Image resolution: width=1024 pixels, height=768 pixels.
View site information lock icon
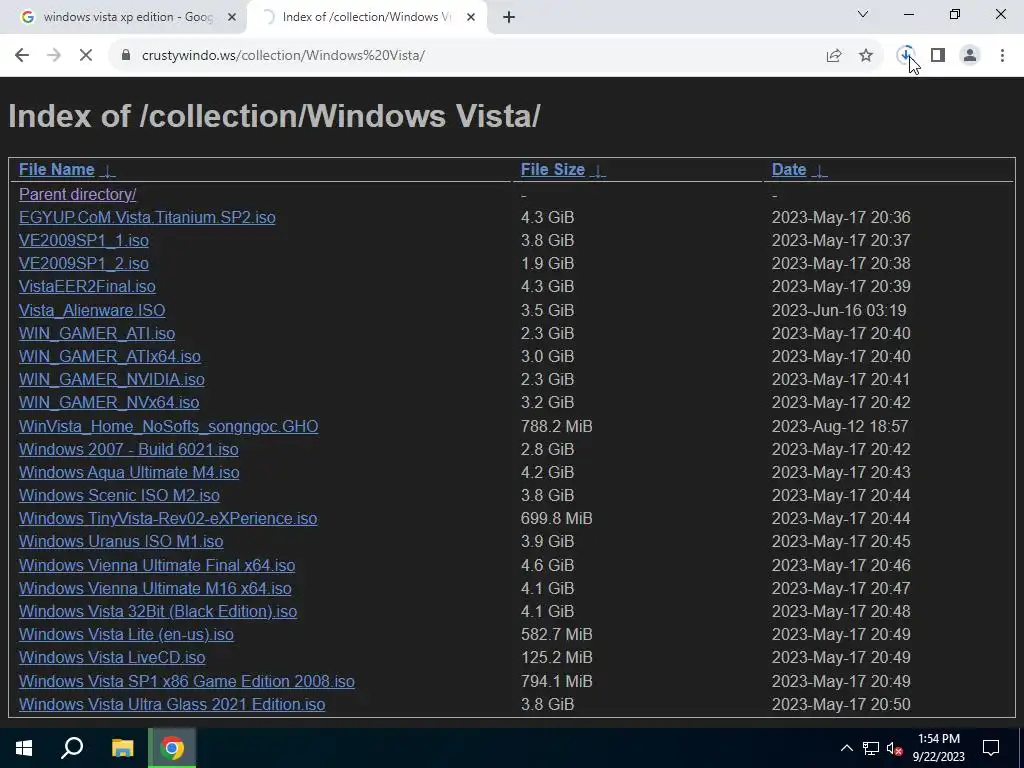(126, 56)
